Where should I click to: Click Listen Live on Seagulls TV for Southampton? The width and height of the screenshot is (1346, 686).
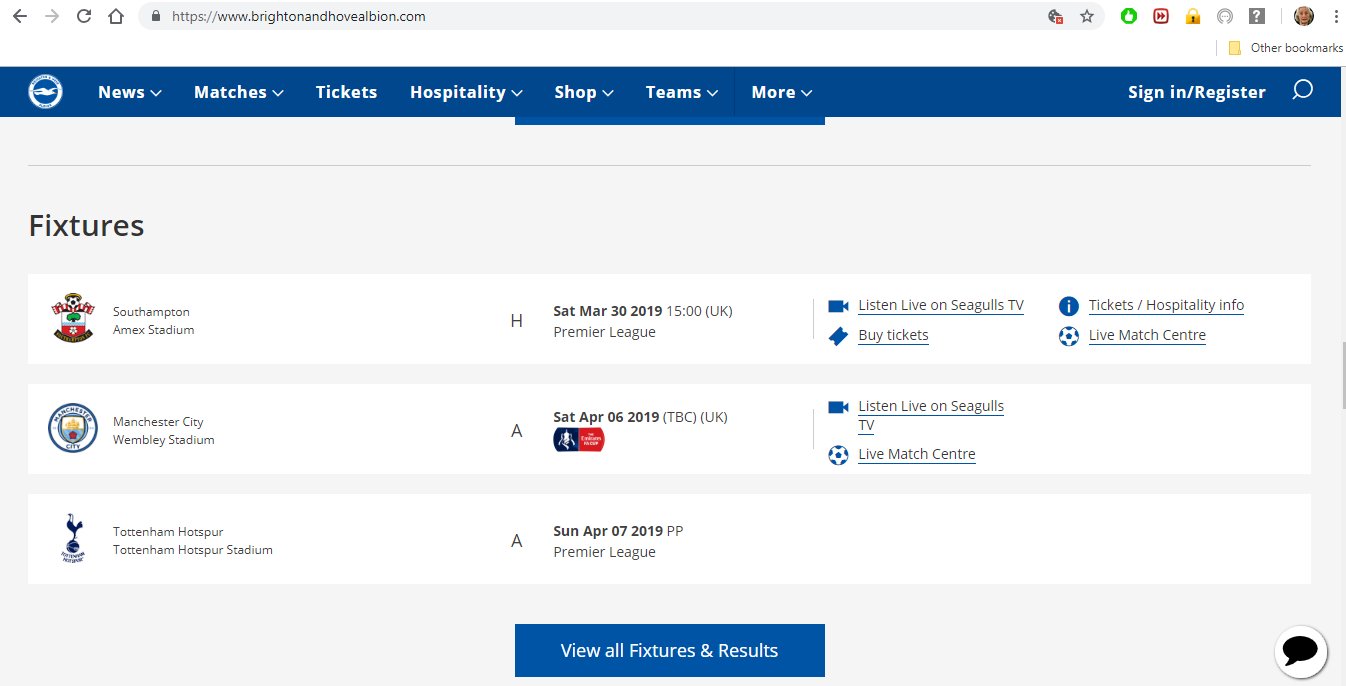point(941,305)
